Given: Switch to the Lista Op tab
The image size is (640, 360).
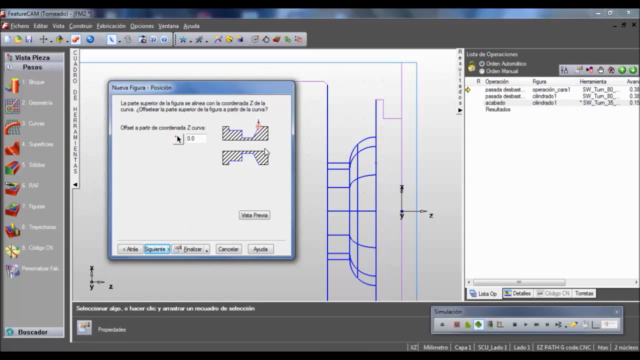Looking at the screenshot, I should [x=483, y=293].
